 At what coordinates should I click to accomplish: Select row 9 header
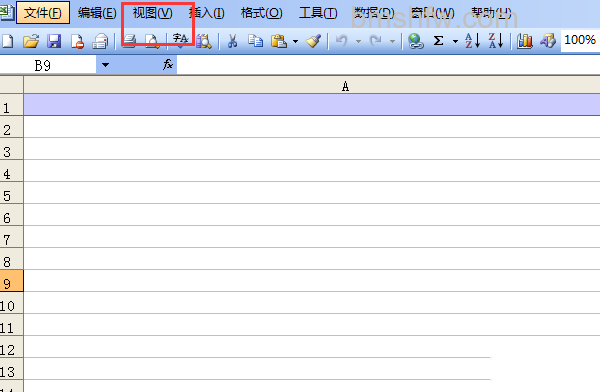11,281
